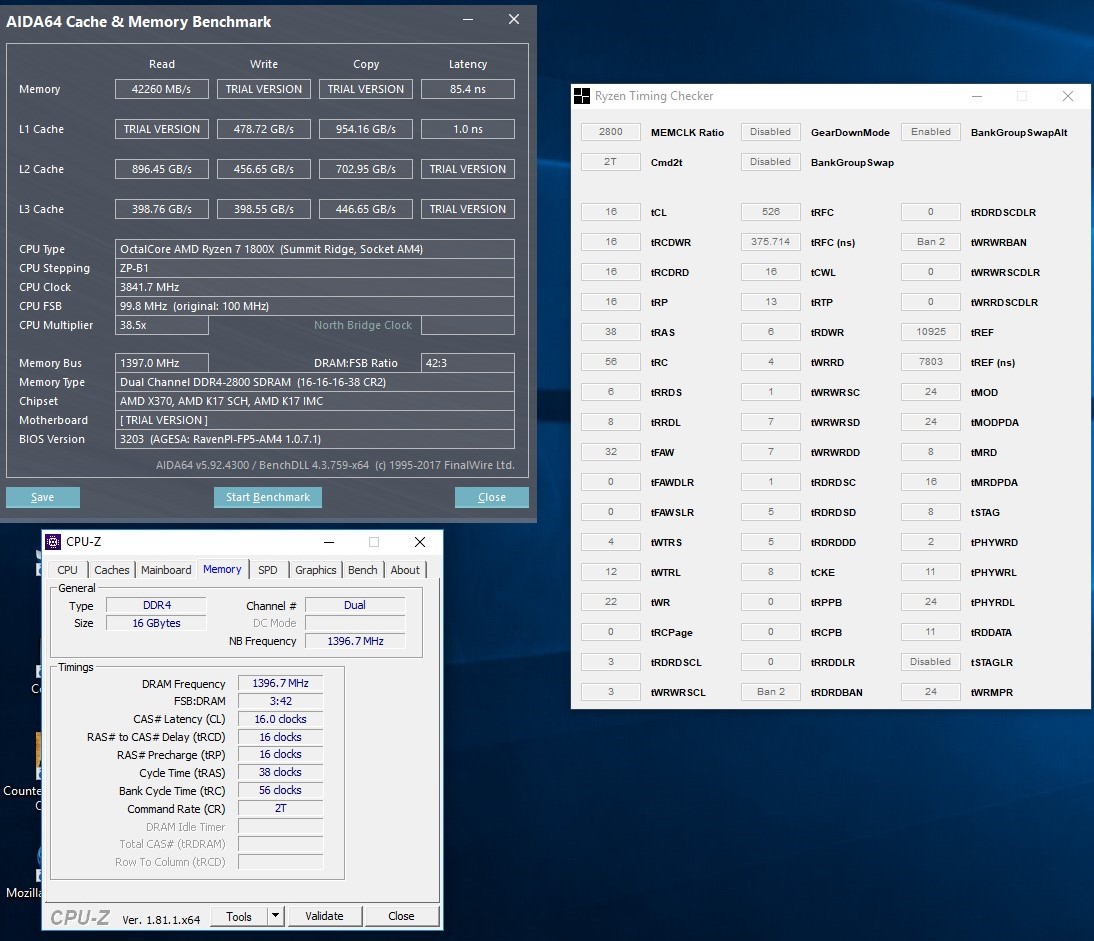Click the Tools button in CPU-Z
Image resolution: width=1094 pixels, height=941 pixels.
pos(239,916)
